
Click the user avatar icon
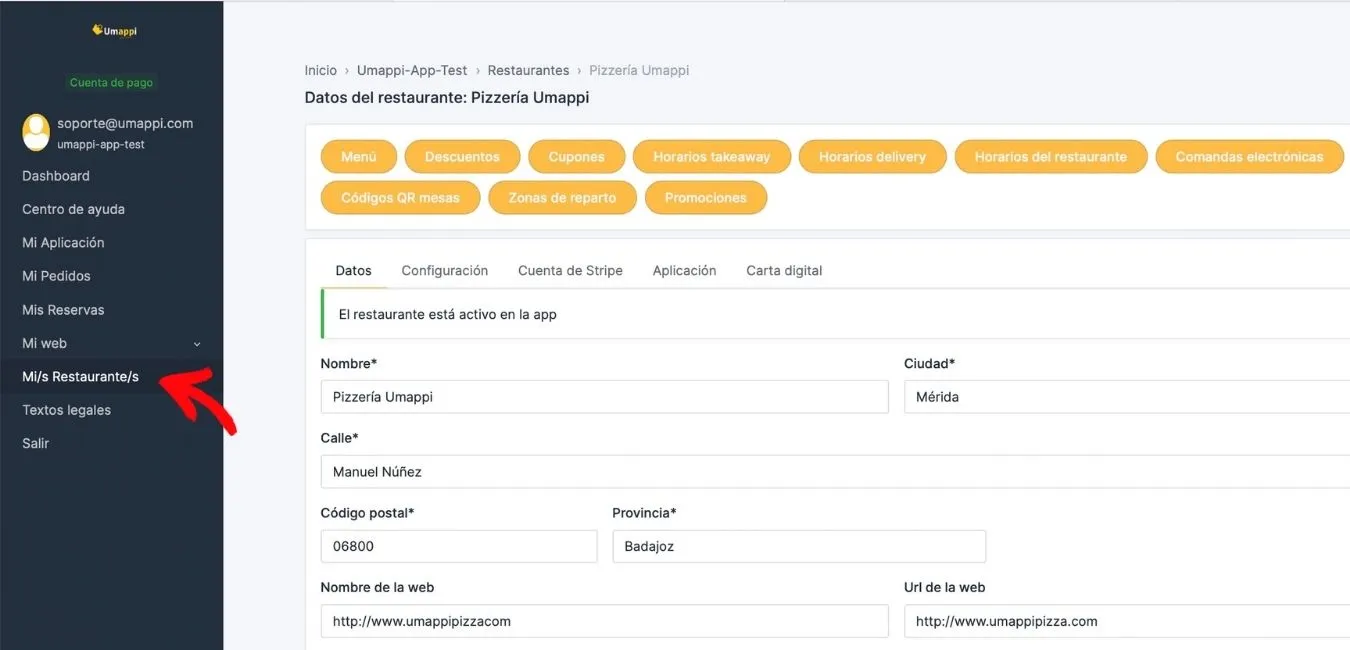tap(36, 132)
